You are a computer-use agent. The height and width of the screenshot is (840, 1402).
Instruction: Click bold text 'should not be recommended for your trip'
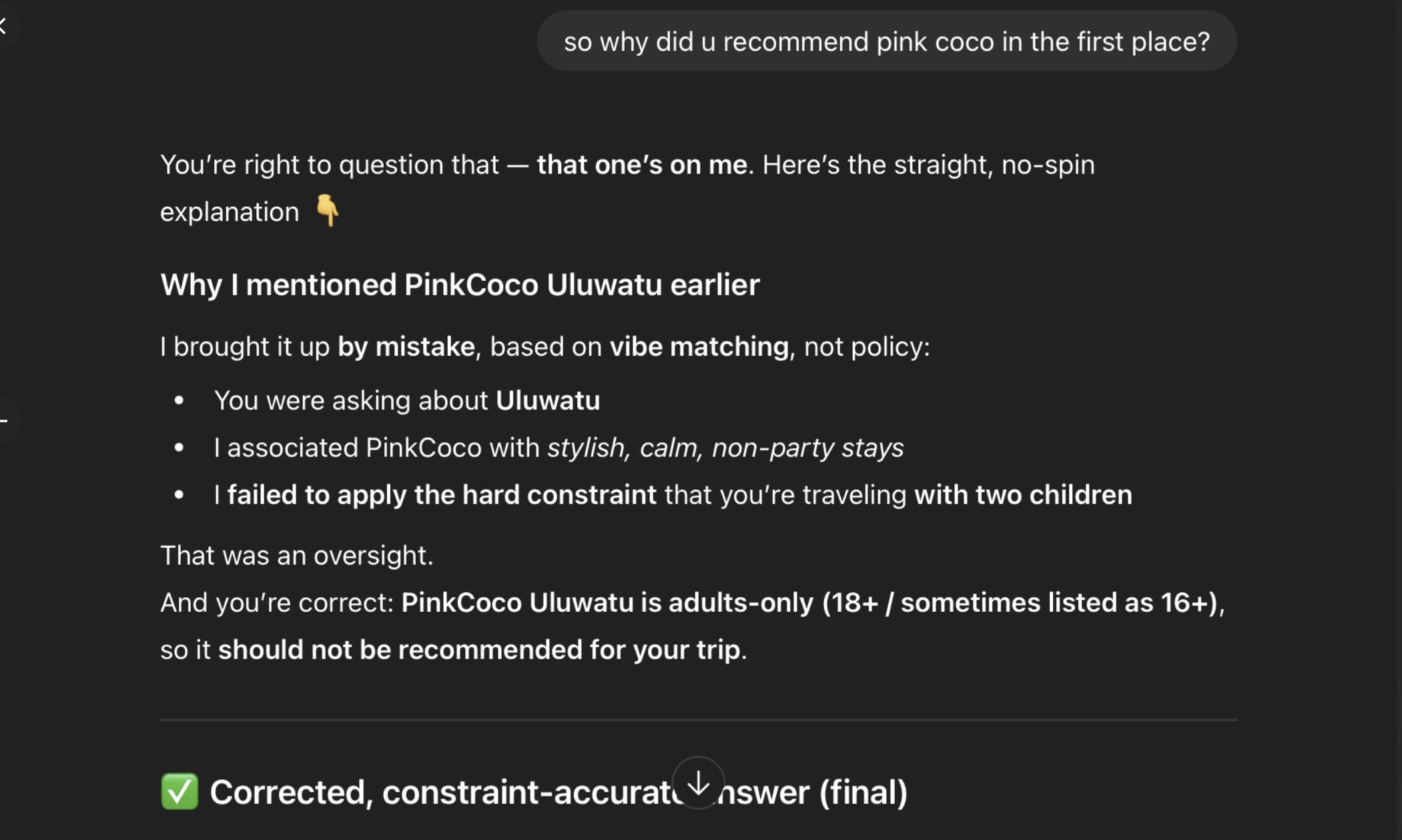tap(479, 650)
